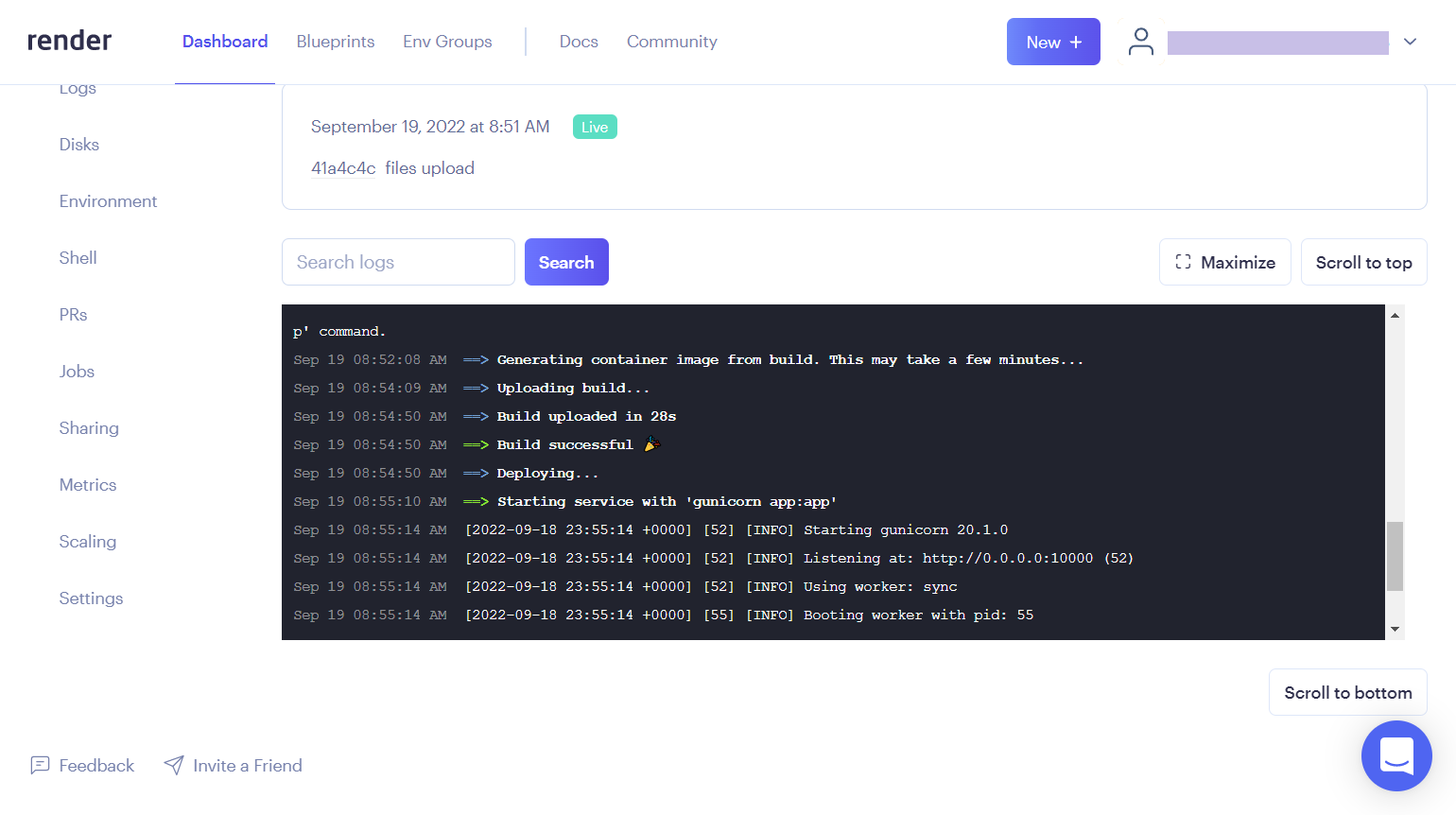Viewport: 1456px width, 815px height.
Task: Click Scroll to bottom
Action: pyautogui.click(x=1347, y=692)
